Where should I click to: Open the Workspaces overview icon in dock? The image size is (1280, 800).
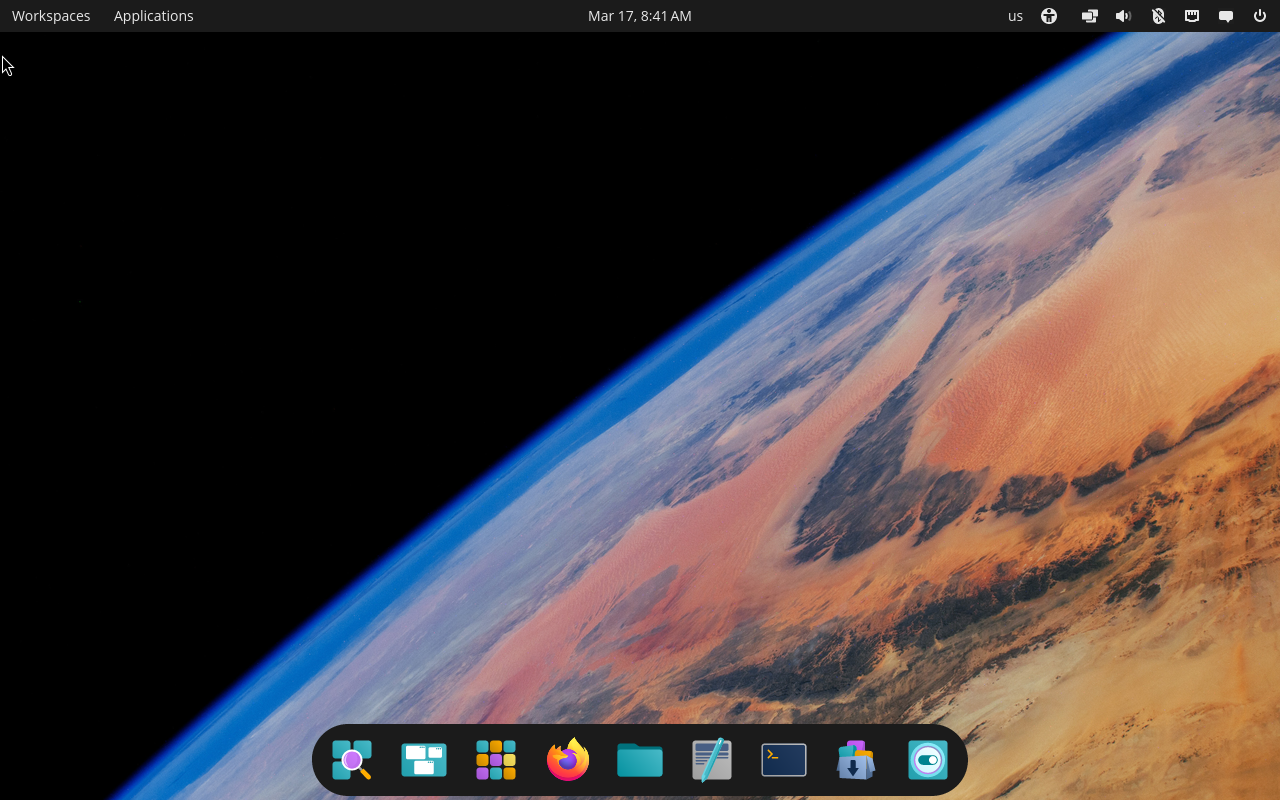pos(424,760)
